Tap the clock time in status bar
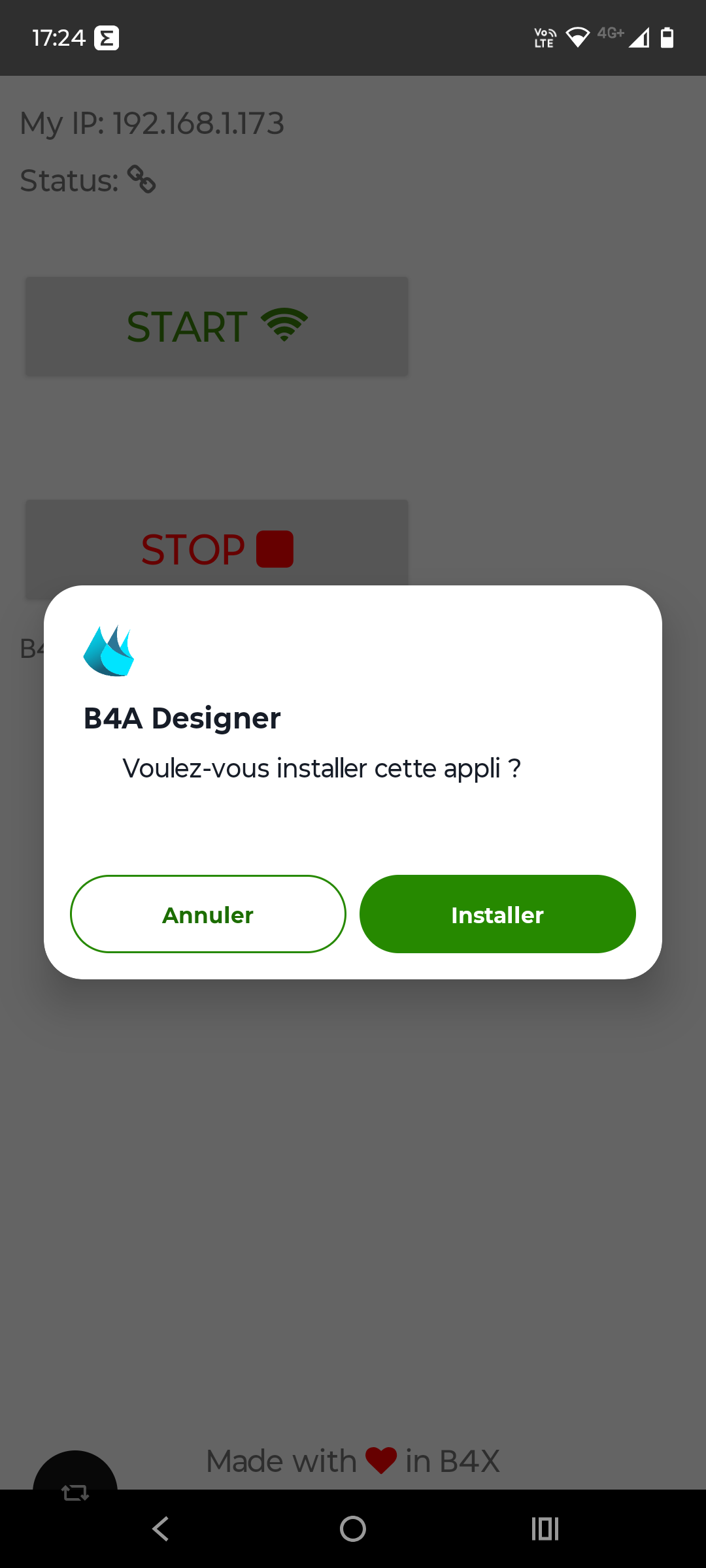Image resolution: width=706 pixels, height=1568 pixels. coord(59,38)
